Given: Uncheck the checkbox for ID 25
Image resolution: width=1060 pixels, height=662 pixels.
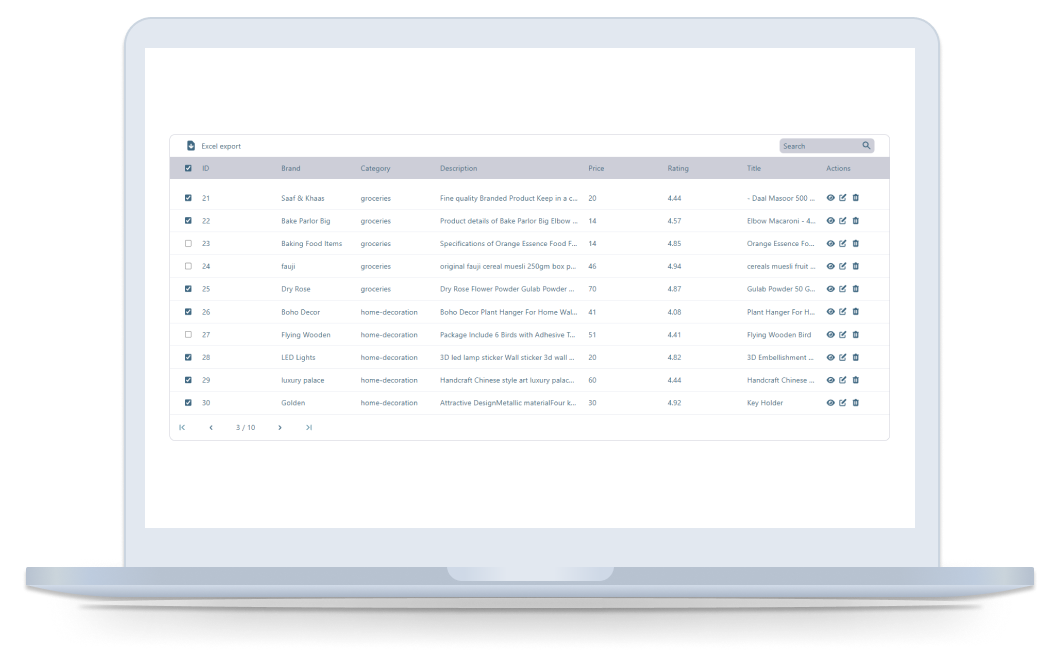Looking at the screenshot, I should [x=188, y=289].
